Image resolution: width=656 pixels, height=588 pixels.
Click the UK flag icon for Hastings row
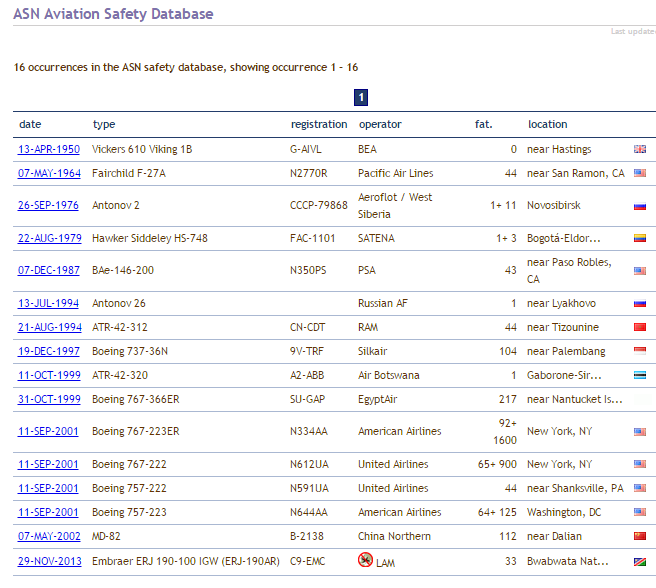coord(640,149)
